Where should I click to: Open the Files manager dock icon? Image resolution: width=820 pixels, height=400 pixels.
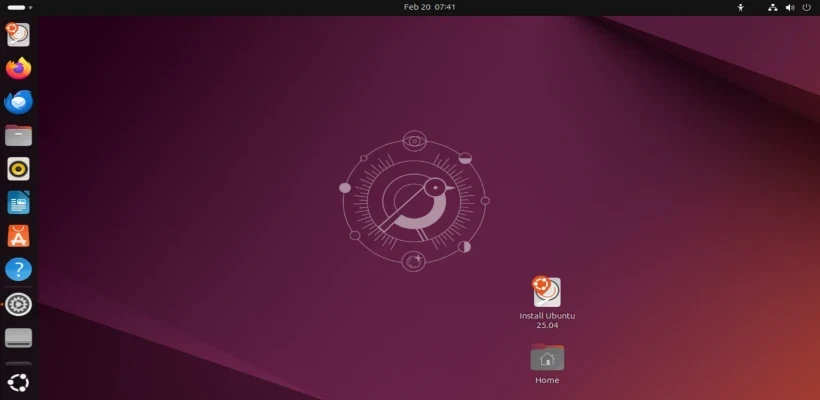[x=18, y=135]
